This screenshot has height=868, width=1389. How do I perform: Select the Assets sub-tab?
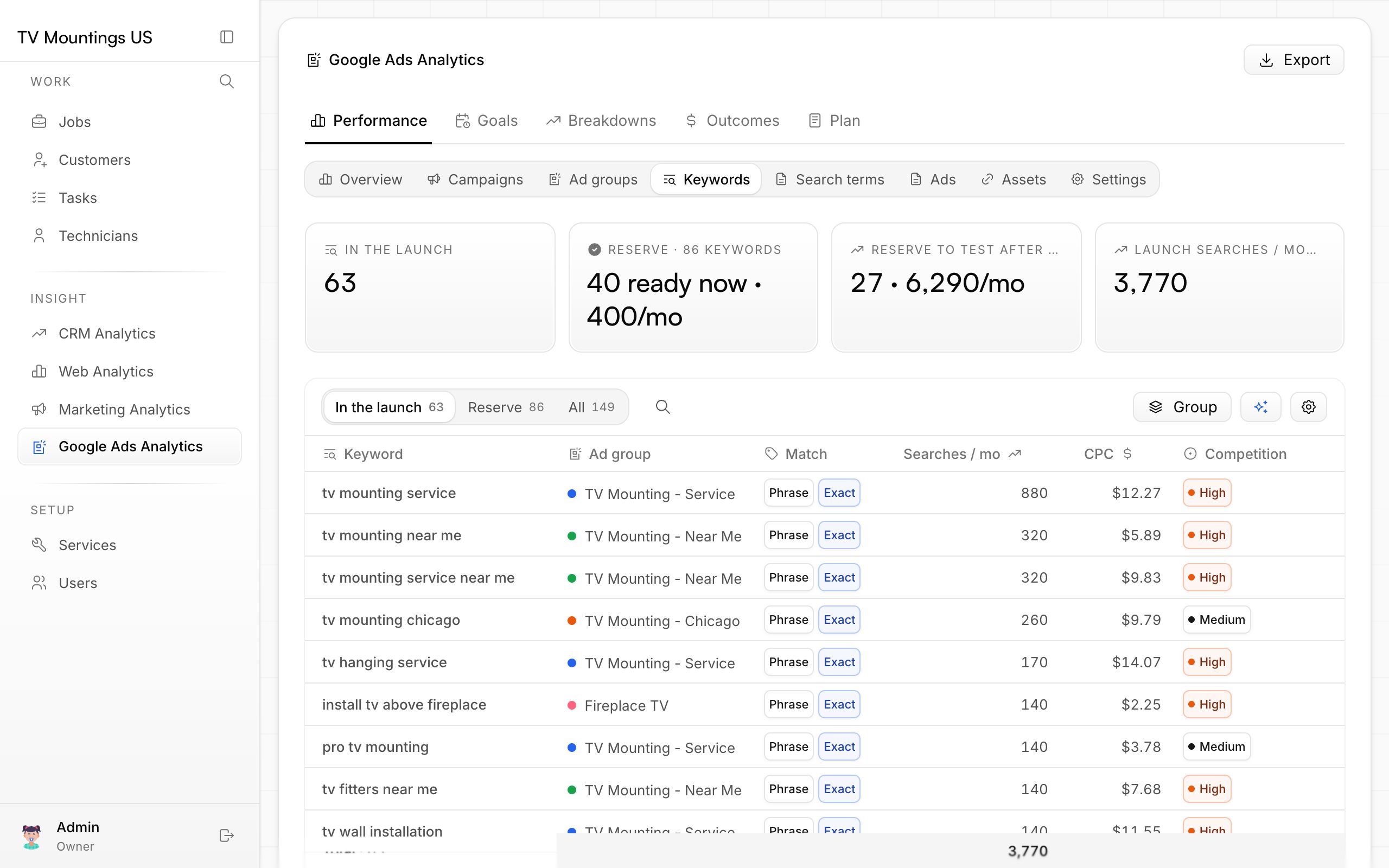pos(1014,180)
